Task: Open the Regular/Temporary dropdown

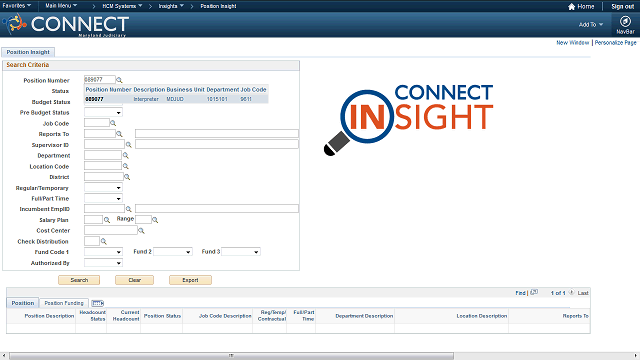Action: 103,188
